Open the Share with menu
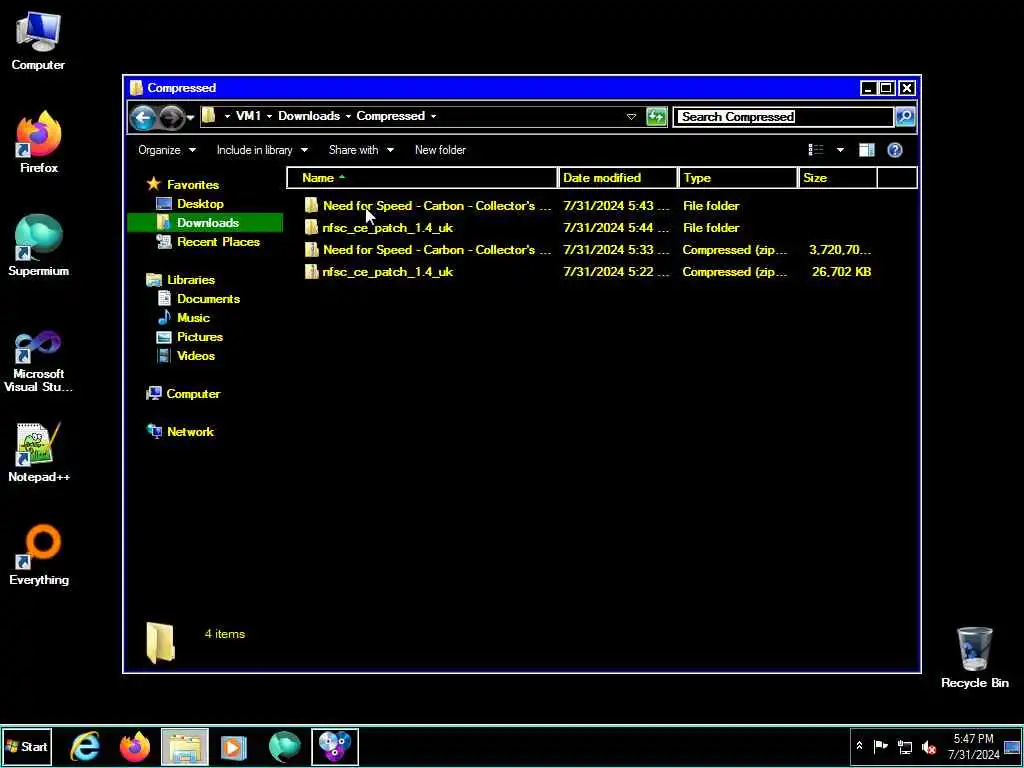 tap(361, 150)
